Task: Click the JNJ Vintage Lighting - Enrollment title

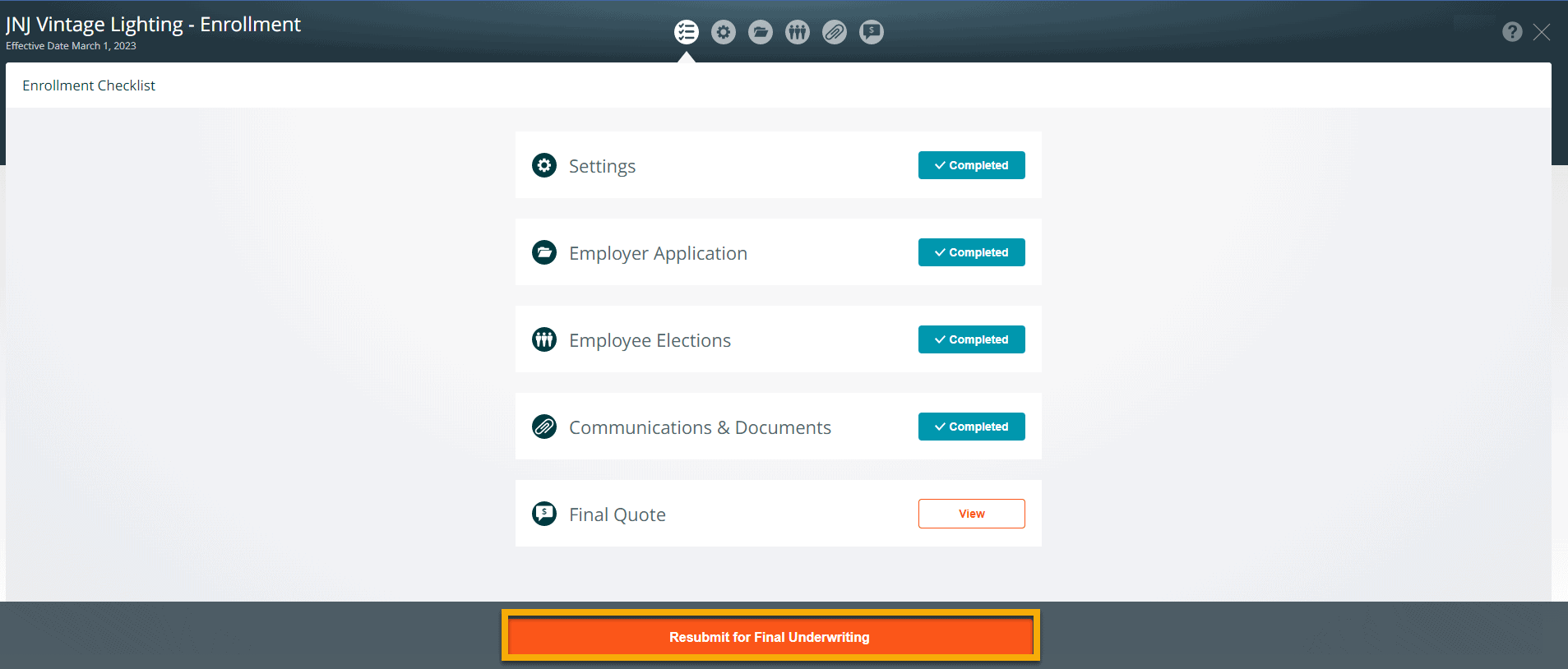Action: 154,25
